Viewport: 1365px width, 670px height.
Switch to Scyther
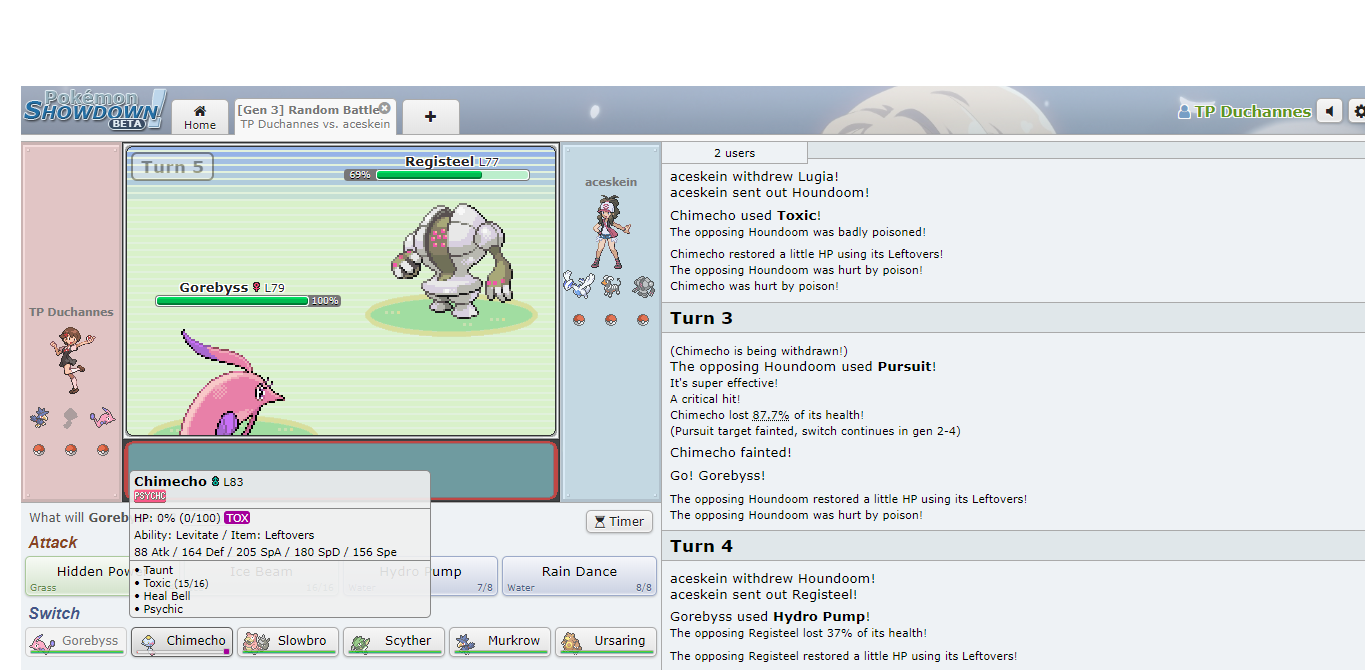(x=394, y=641)
